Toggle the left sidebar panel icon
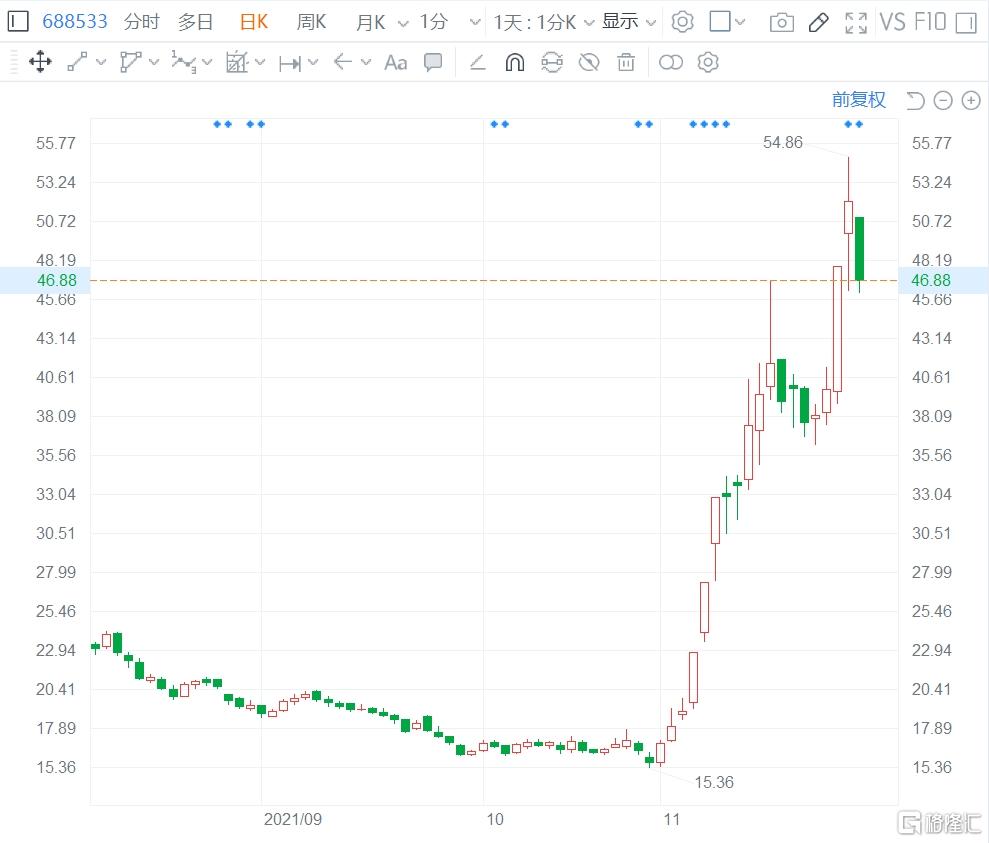989x843 pixels. 18,22
